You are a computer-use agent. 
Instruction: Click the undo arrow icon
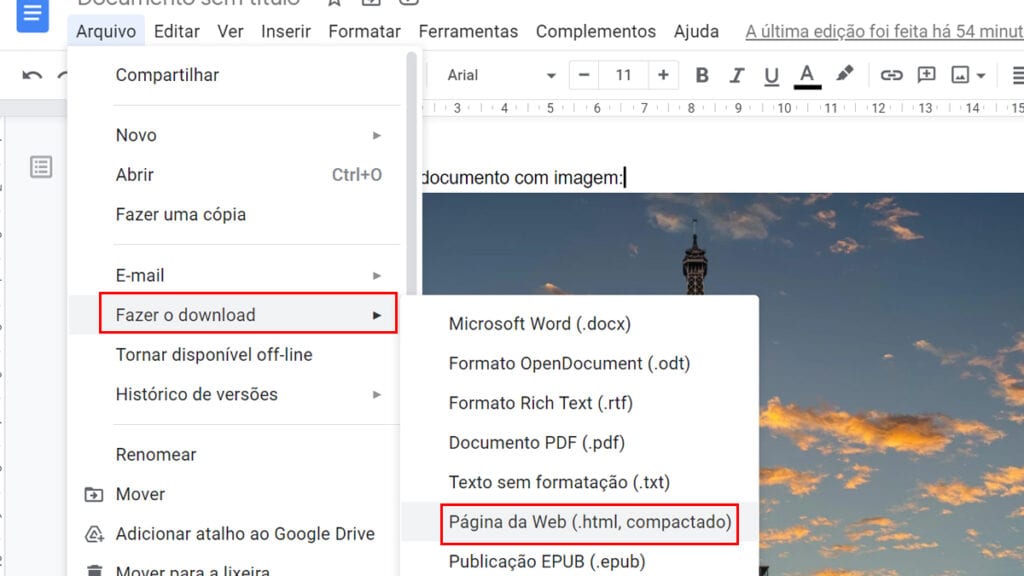click(x=32, y=76)
